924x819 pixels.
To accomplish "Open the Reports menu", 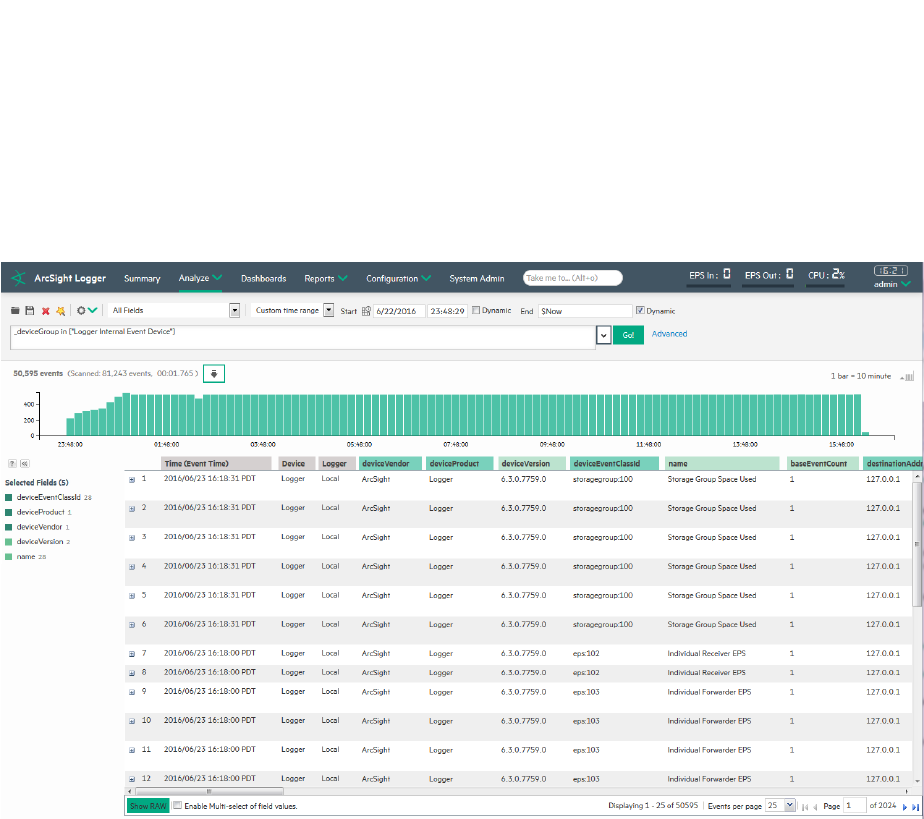I will pyautogui.click(x=326, y=279).
